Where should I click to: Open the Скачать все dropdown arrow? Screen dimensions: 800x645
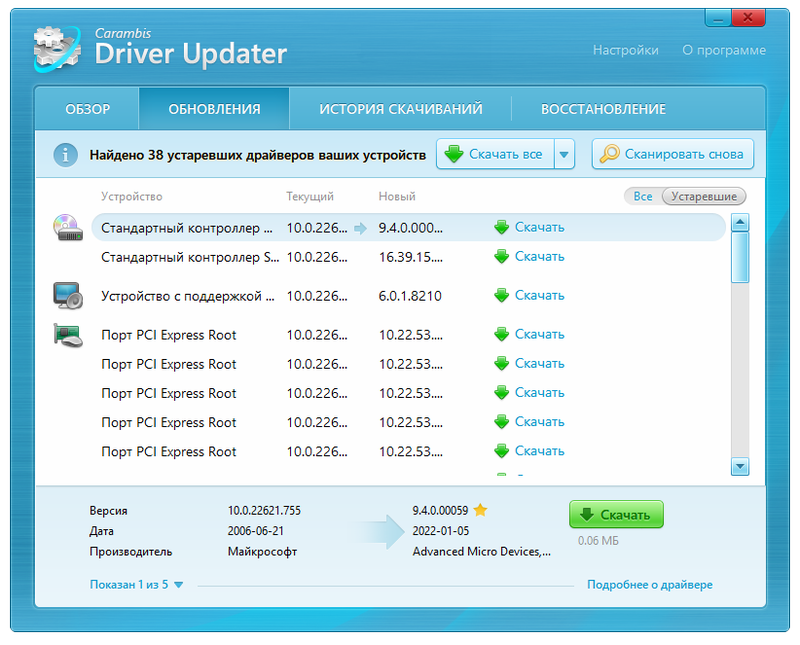pos(564,154)
